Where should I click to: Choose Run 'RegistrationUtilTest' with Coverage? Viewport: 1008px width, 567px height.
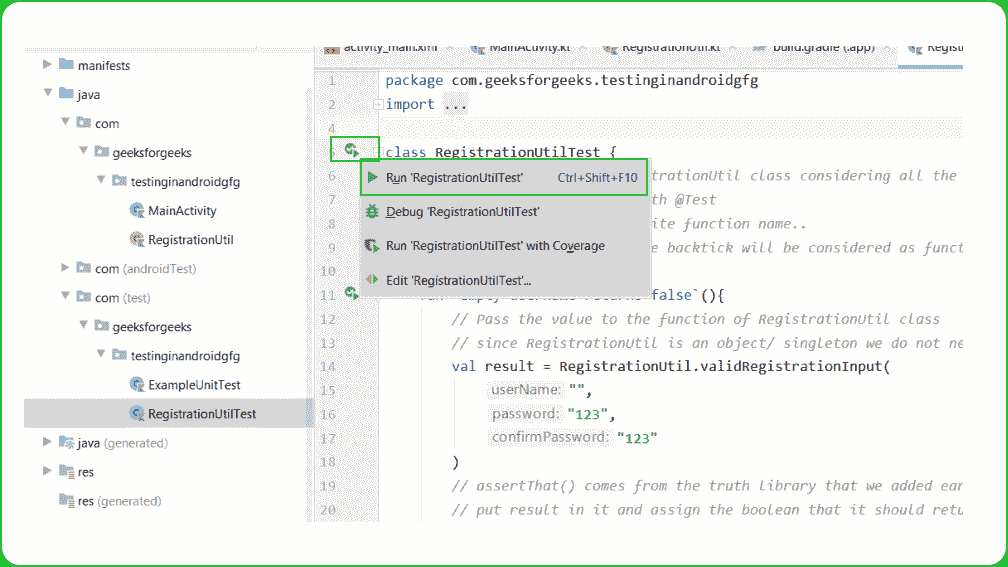[495, 246]
